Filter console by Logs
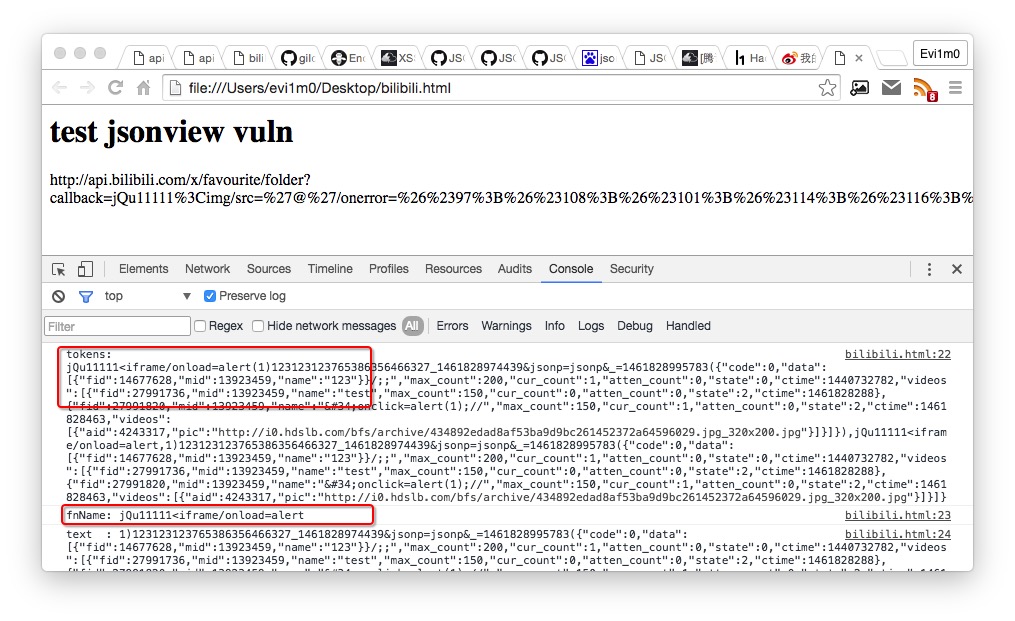The width and height of the screenshot is (1015, 621). [x=590, y=326]
